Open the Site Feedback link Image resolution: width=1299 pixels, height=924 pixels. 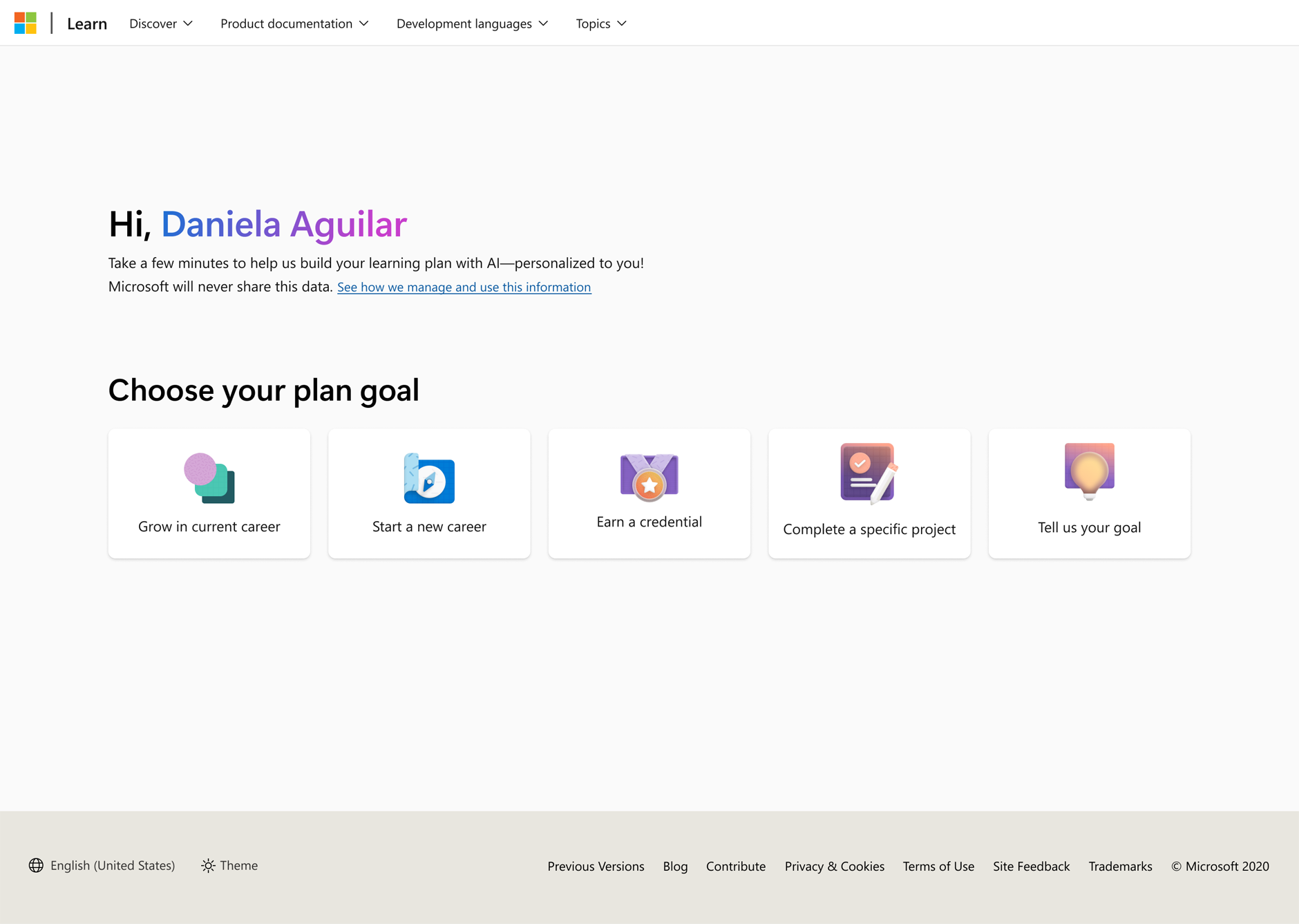click(1032, 866)
